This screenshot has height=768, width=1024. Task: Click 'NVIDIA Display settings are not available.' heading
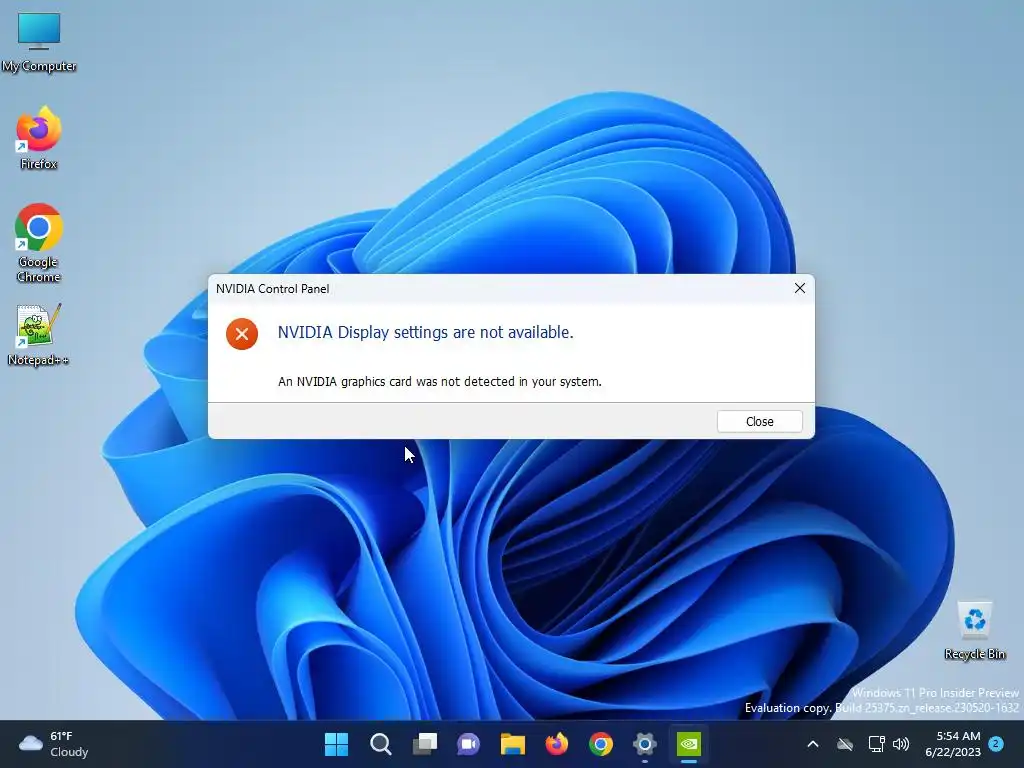point(426,332)
